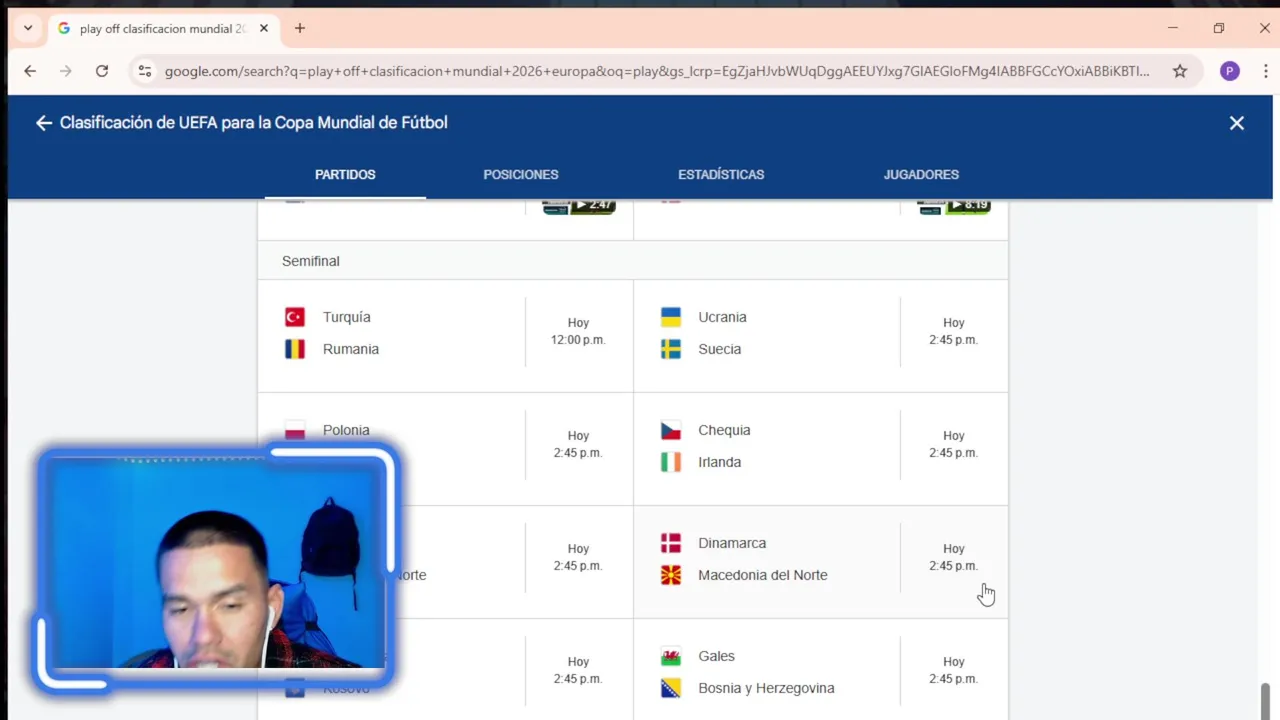Click the Poland flag icon
This screenshot has height=720, width=1280.
[x=295, y=430]
